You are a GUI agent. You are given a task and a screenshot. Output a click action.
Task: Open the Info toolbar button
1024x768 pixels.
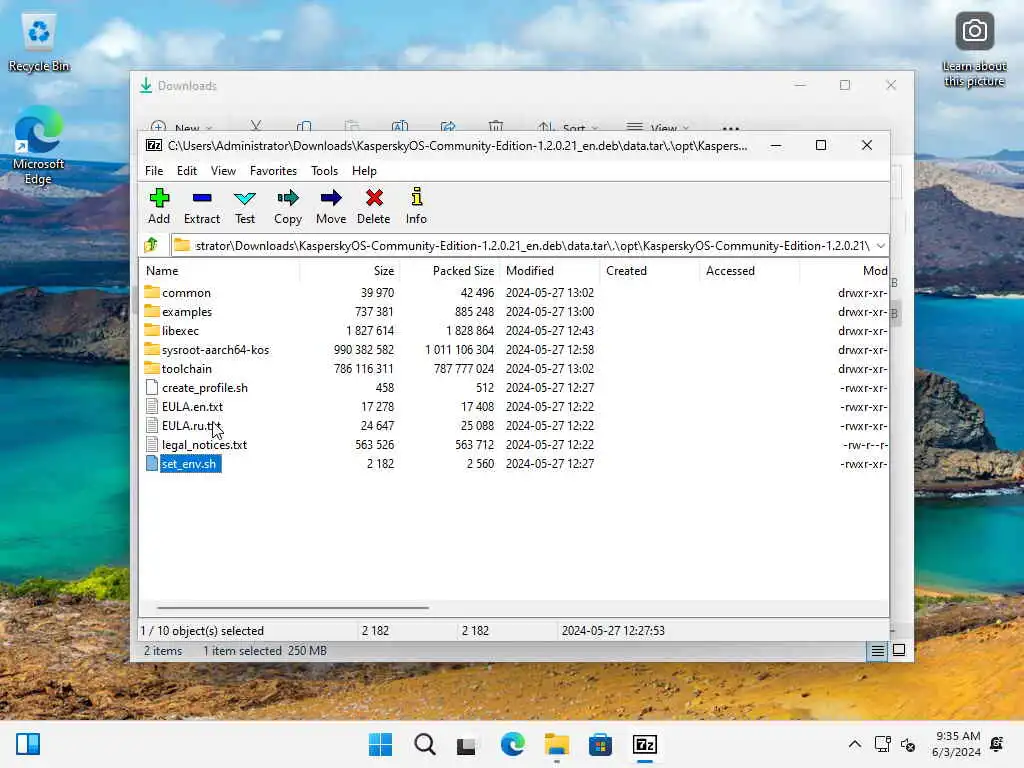coord(416,206)
